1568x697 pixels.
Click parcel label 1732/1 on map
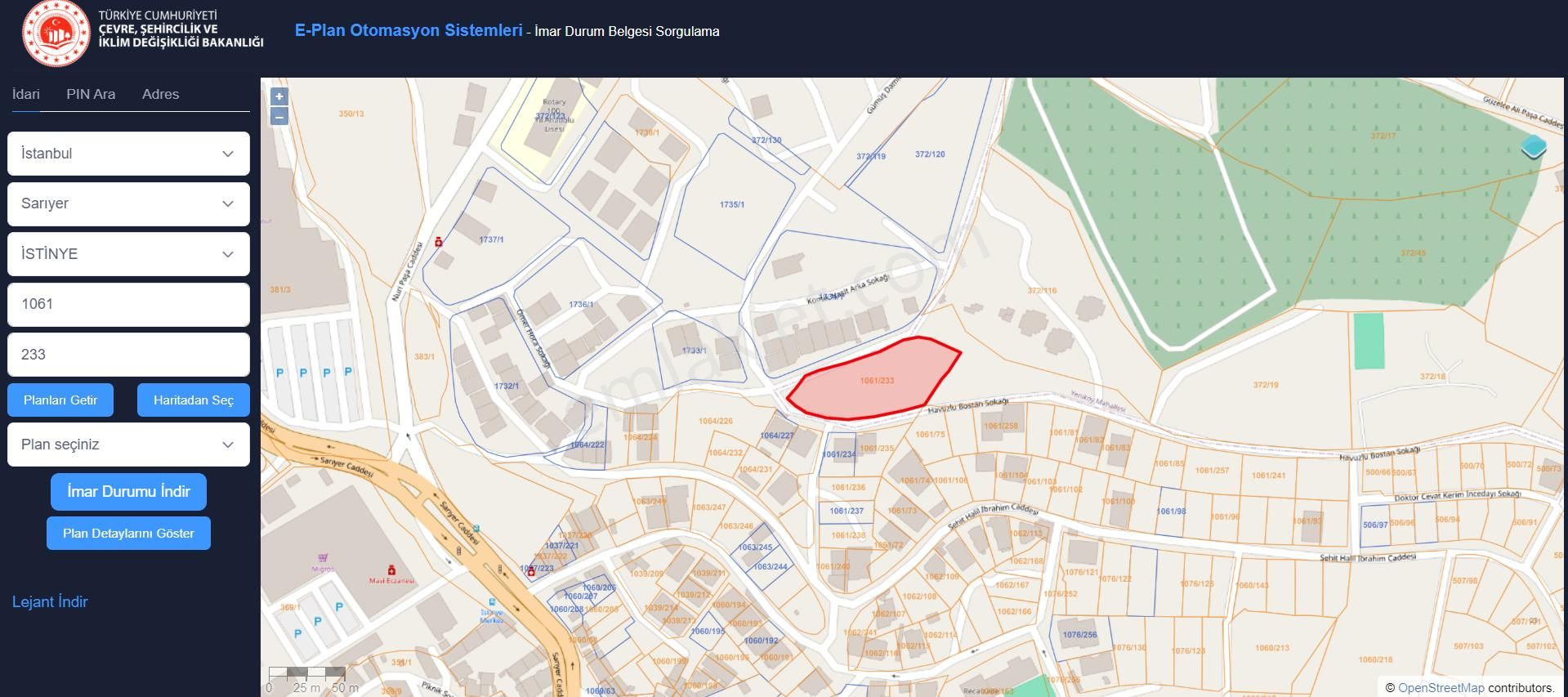click(x=506, y=386)
